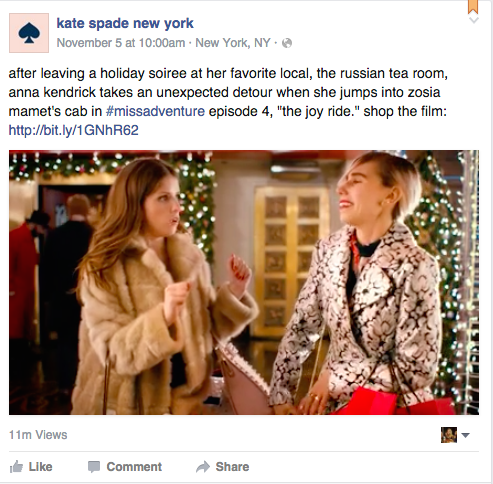Select the small user avatar near views
493x484 pixels.
pyautogui.click(x=449, y=435)
